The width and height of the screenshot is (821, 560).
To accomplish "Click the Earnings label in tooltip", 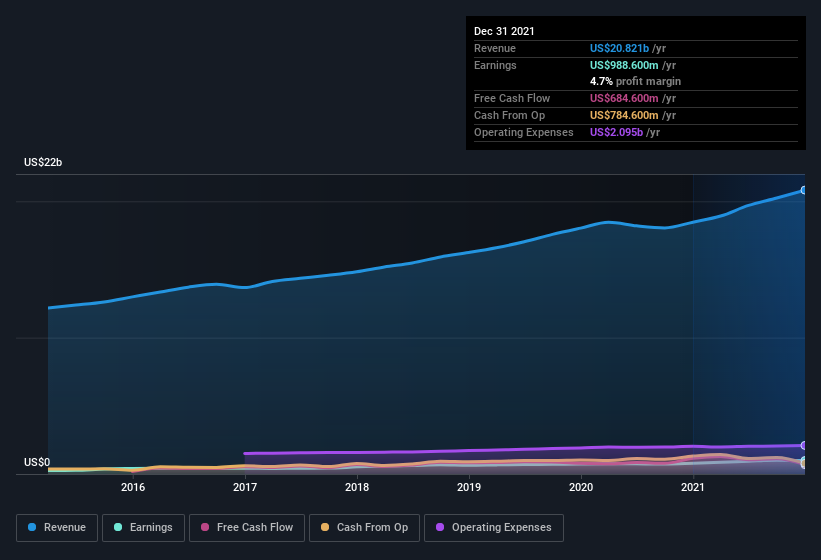I will tap(495, 65).
